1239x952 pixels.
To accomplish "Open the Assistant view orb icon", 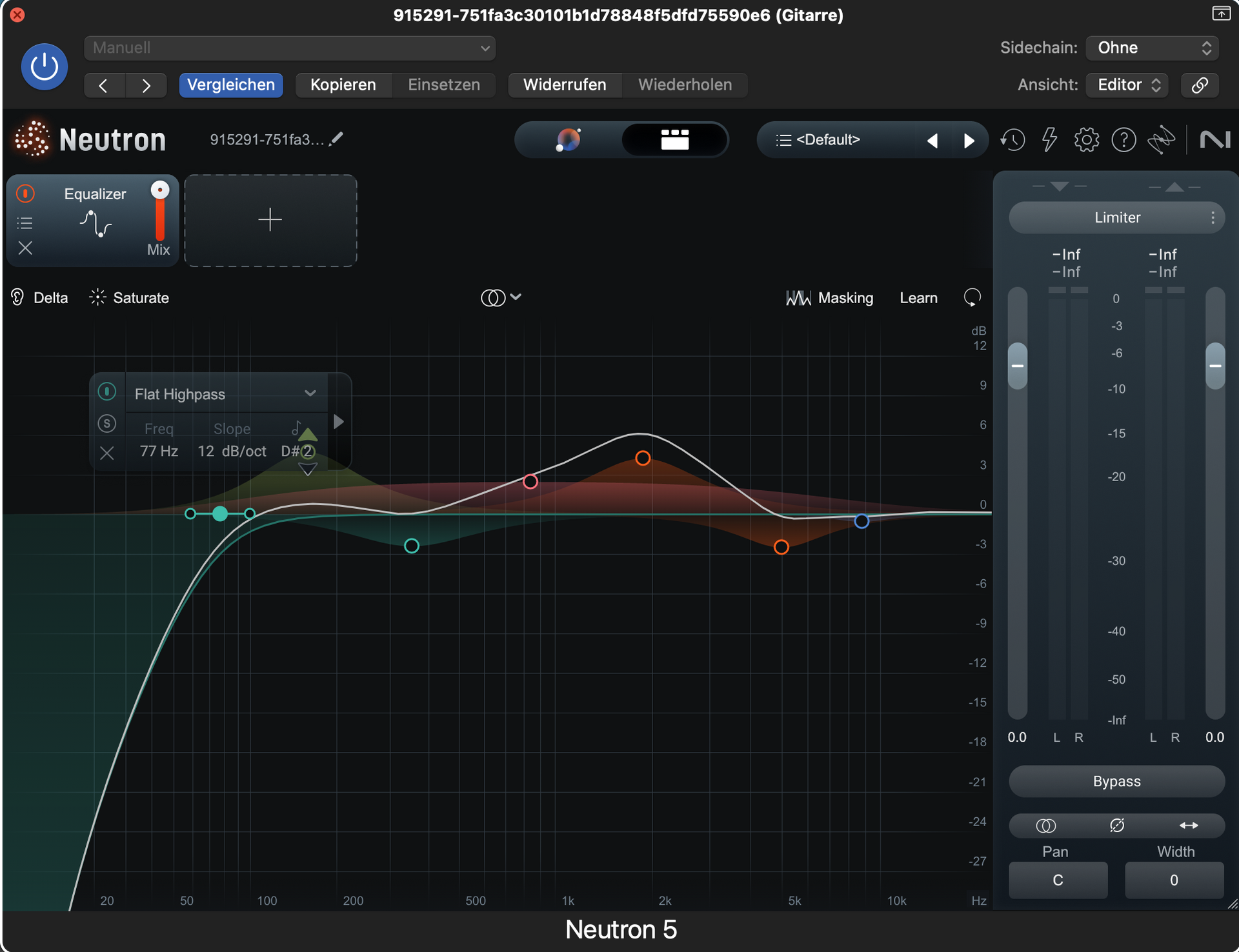I will (568, 140).
